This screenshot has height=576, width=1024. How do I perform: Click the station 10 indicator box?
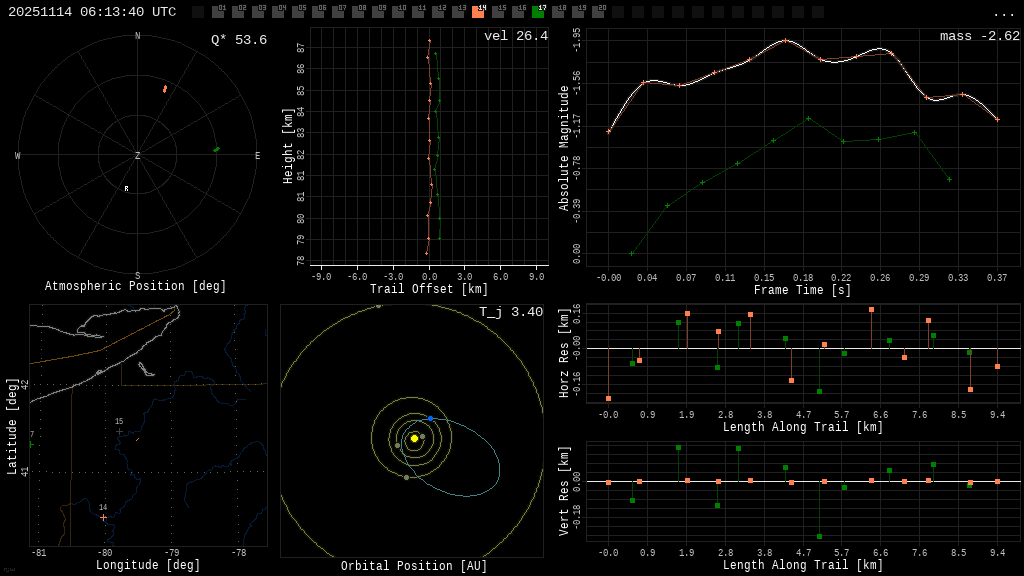pyautogui.click(x=398, y=12)
